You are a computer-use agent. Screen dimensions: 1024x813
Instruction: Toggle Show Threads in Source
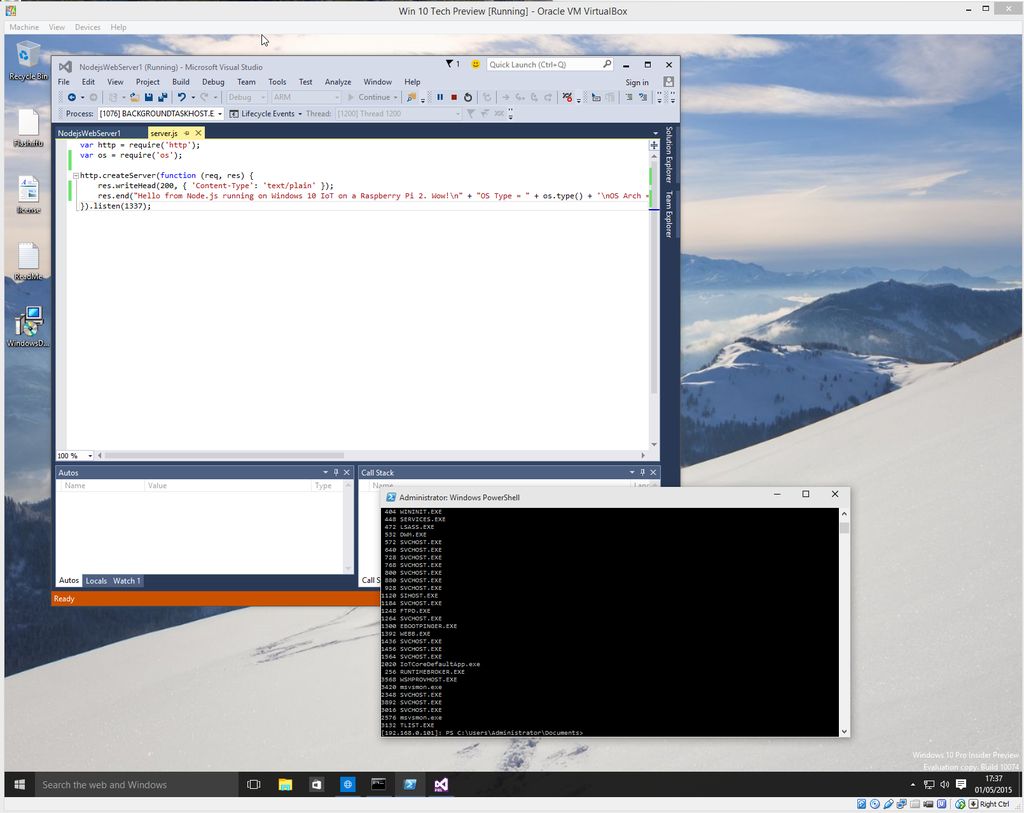[568, 97]
